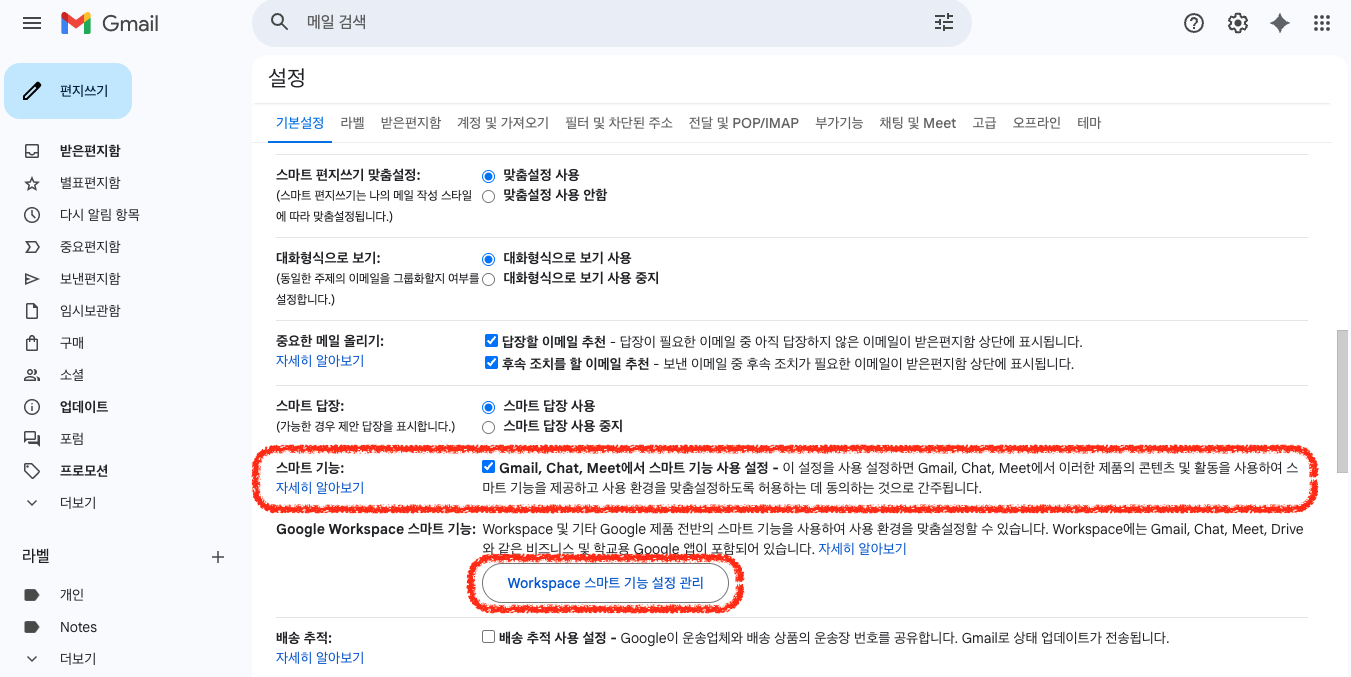Open 받은편지함 in the sidebar
1351x677 pixels.
pyautogui.click(x=90, y=151)
